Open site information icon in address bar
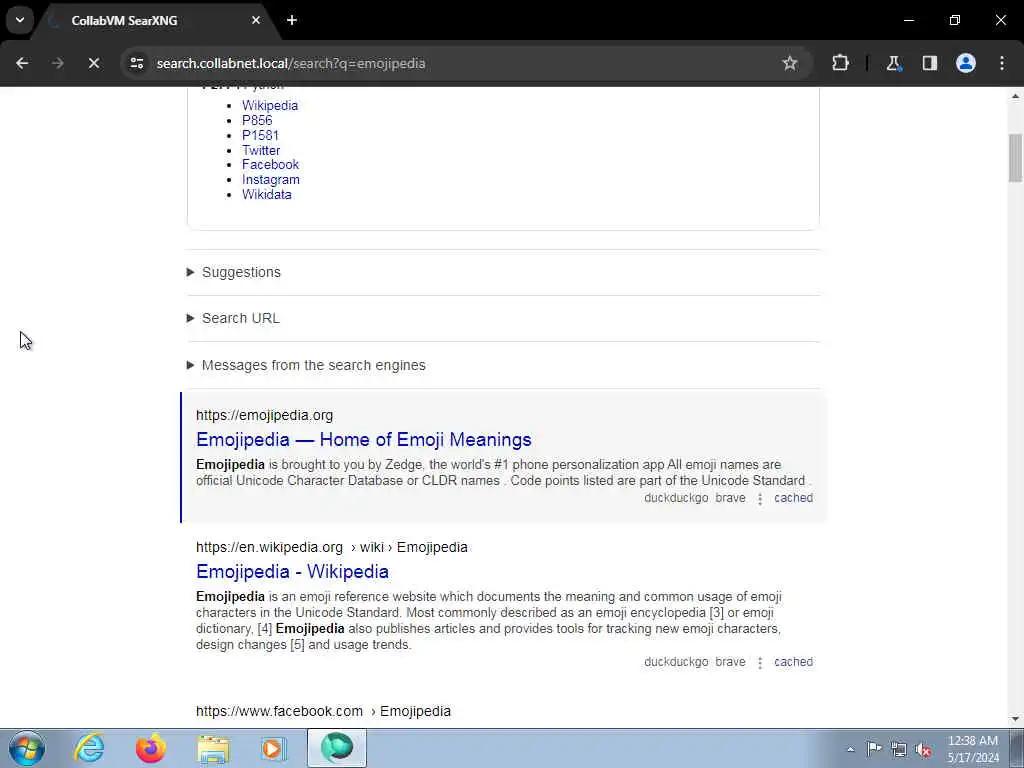The width and height of the screenshot is (1024, 768). pos(136,63)
